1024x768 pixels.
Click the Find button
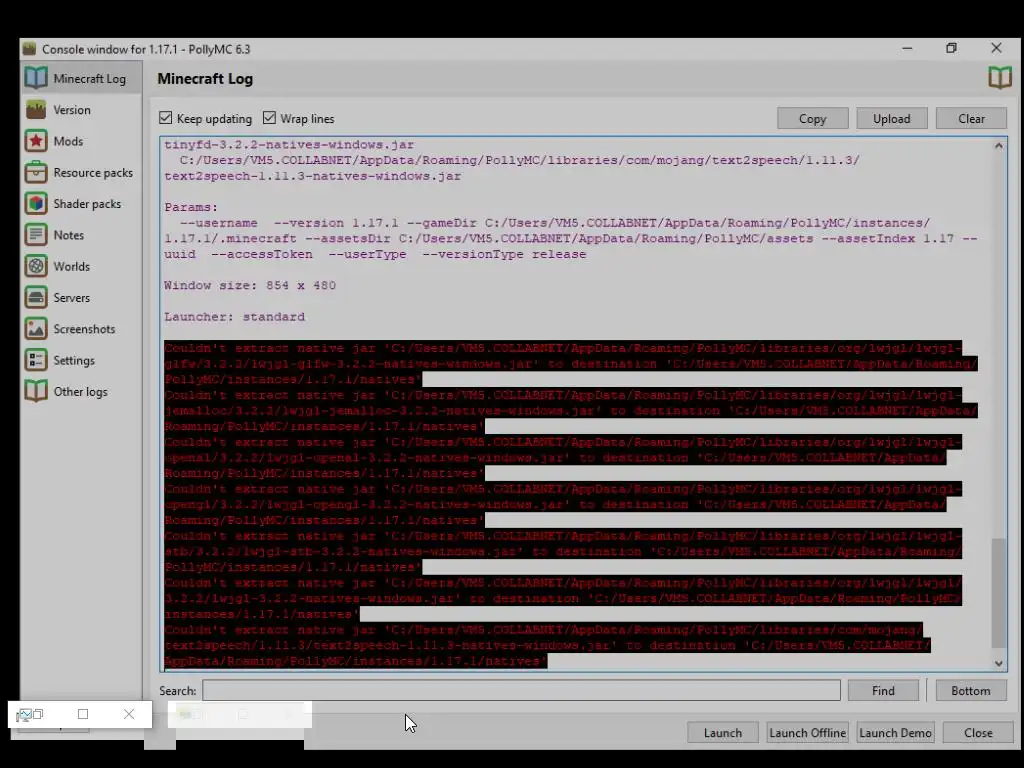point(883,691)
